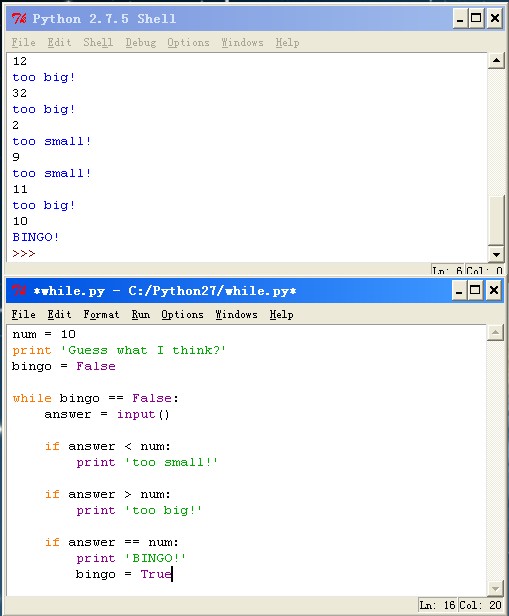Open the Format menu in editor

click(101, 314)
